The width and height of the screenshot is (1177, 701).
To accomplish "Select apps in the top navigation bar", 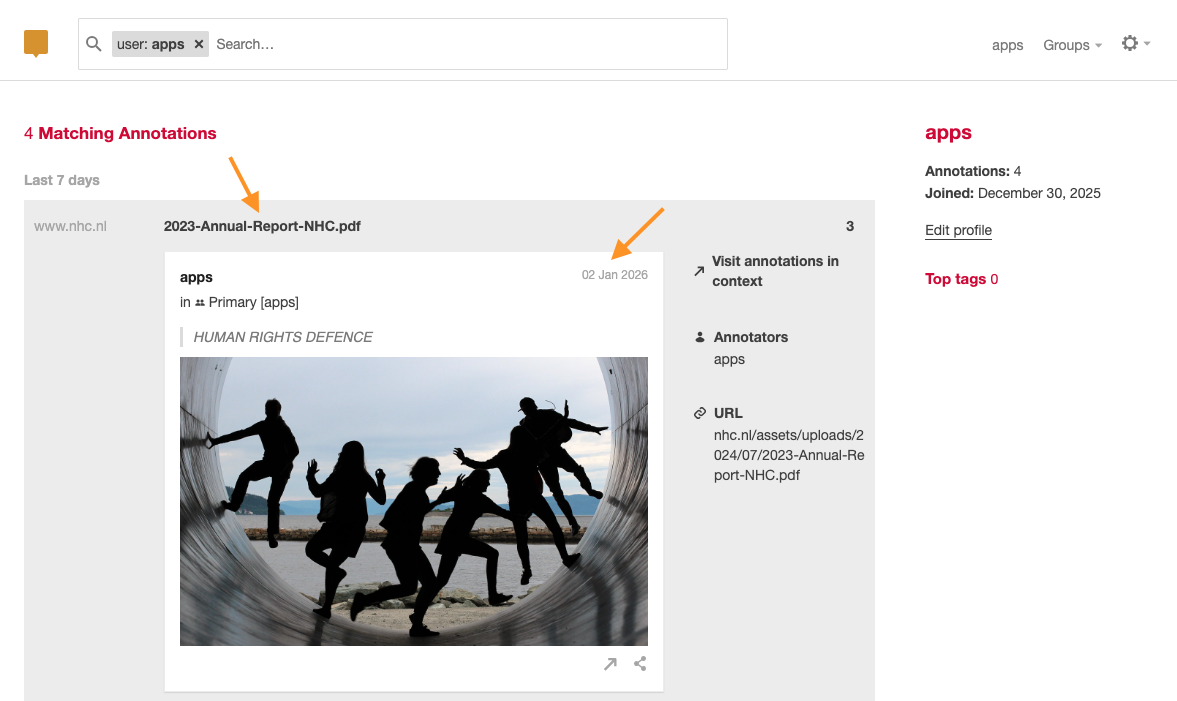I will (1007, 45).
